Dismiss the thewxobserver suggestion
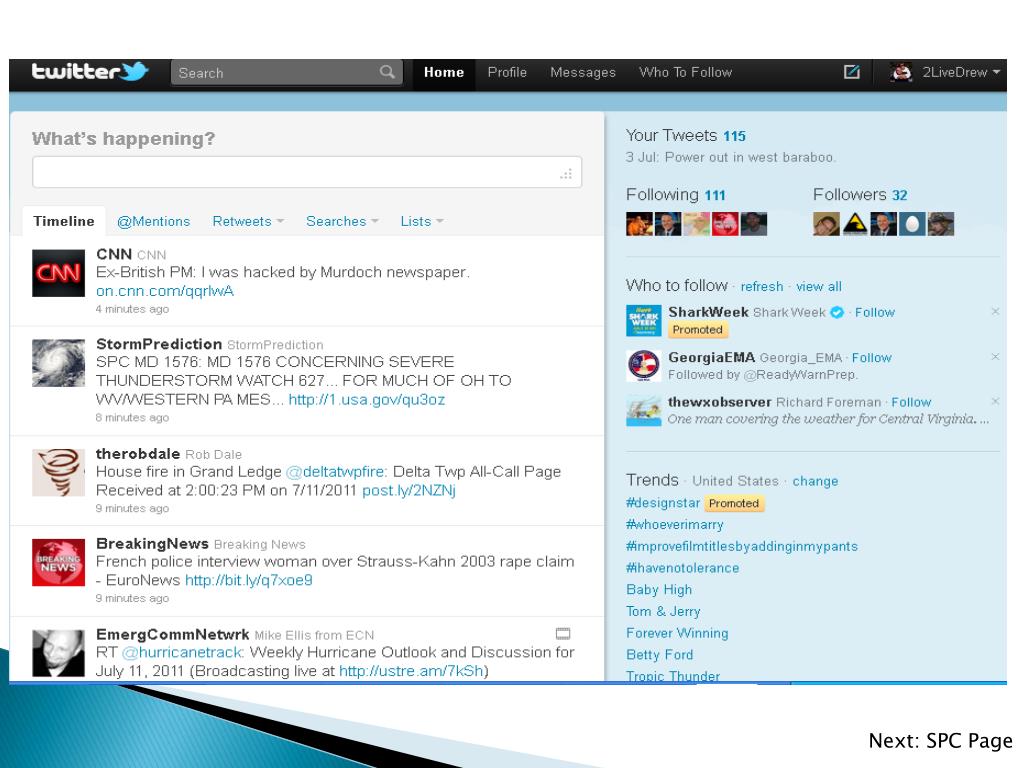This screenshot has height=768, width=1024. point(995,401)
